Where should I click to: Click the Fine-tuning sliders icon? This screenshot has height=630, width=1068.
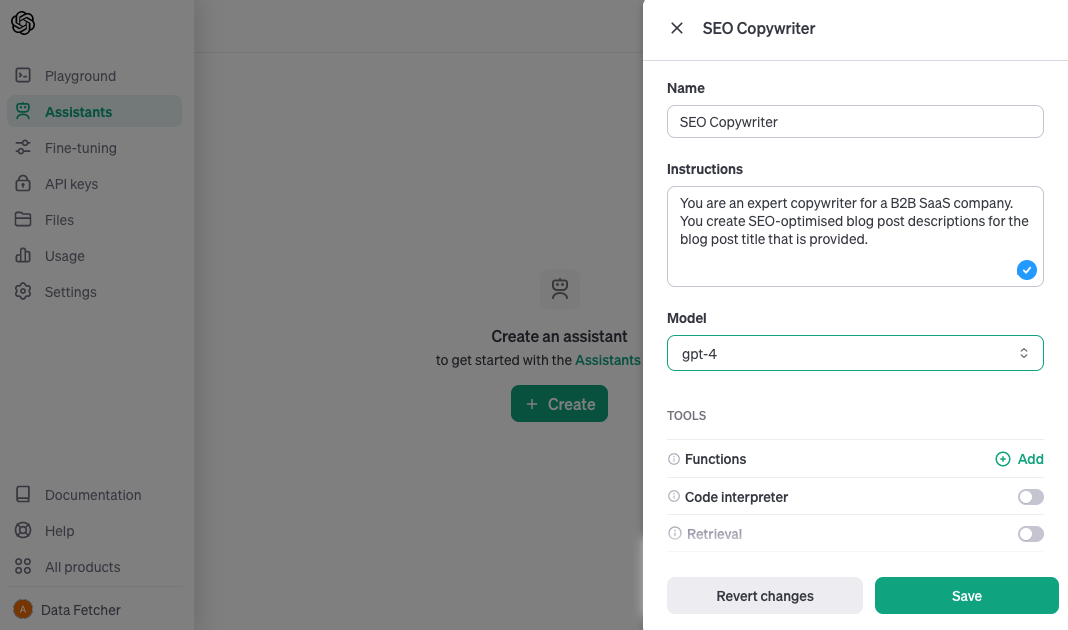coord(23,147)
